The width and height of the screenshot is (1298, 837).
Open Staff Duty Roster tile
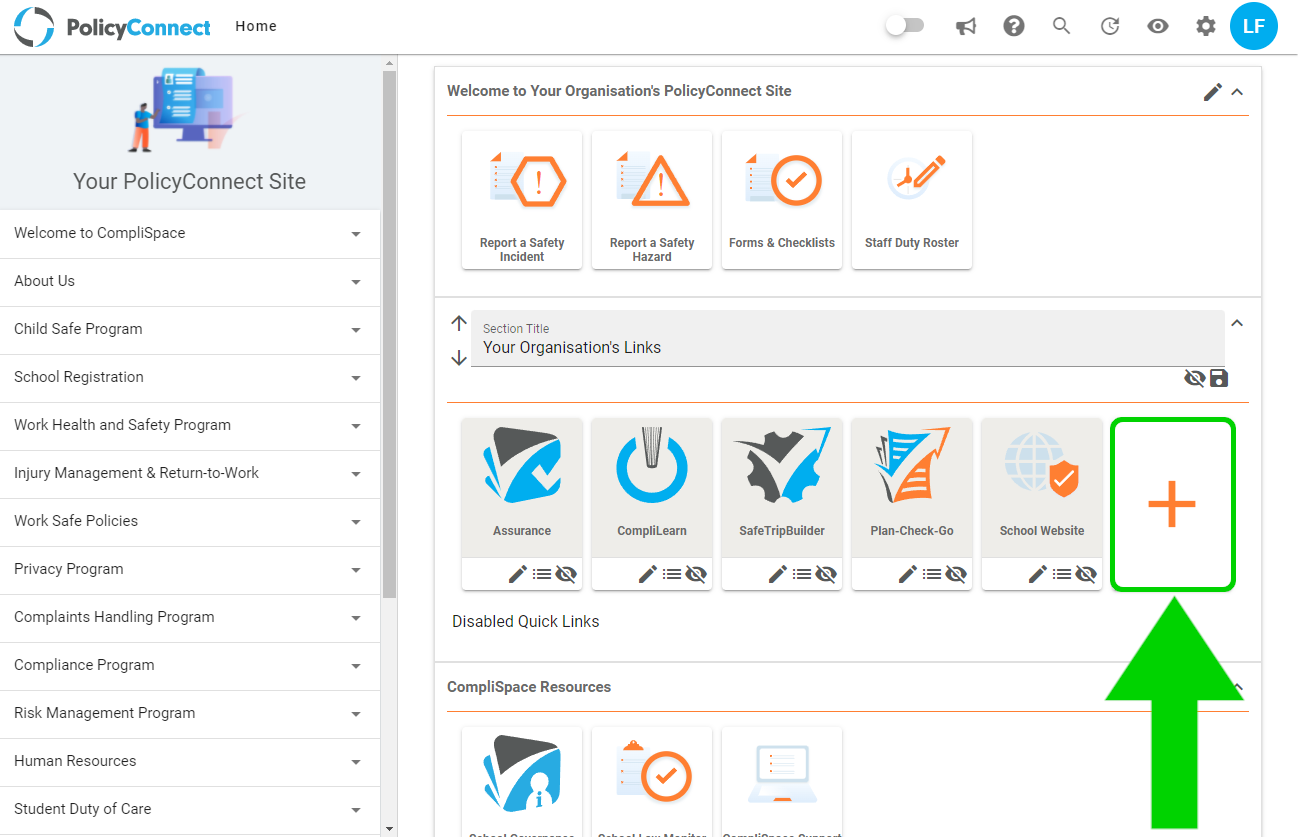point(912,200)
